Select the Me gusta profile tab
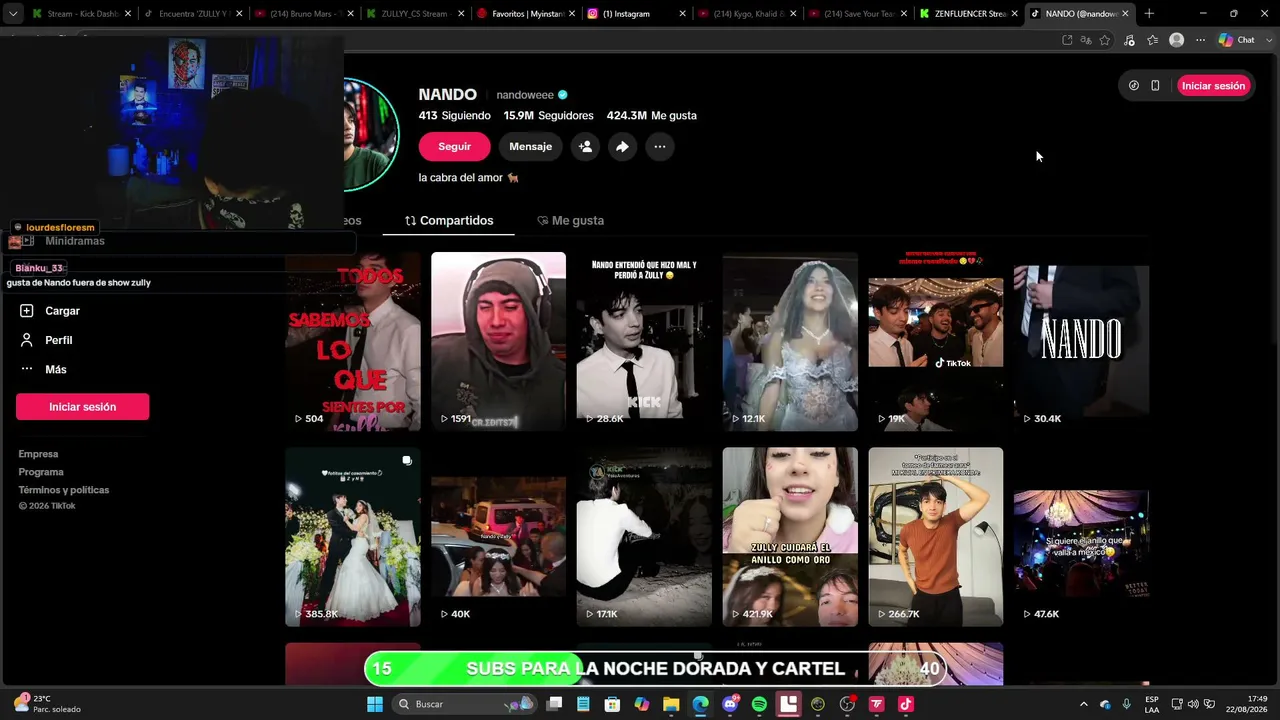The width and height of the screenshot is (1280, 720). tap(570, 221)
